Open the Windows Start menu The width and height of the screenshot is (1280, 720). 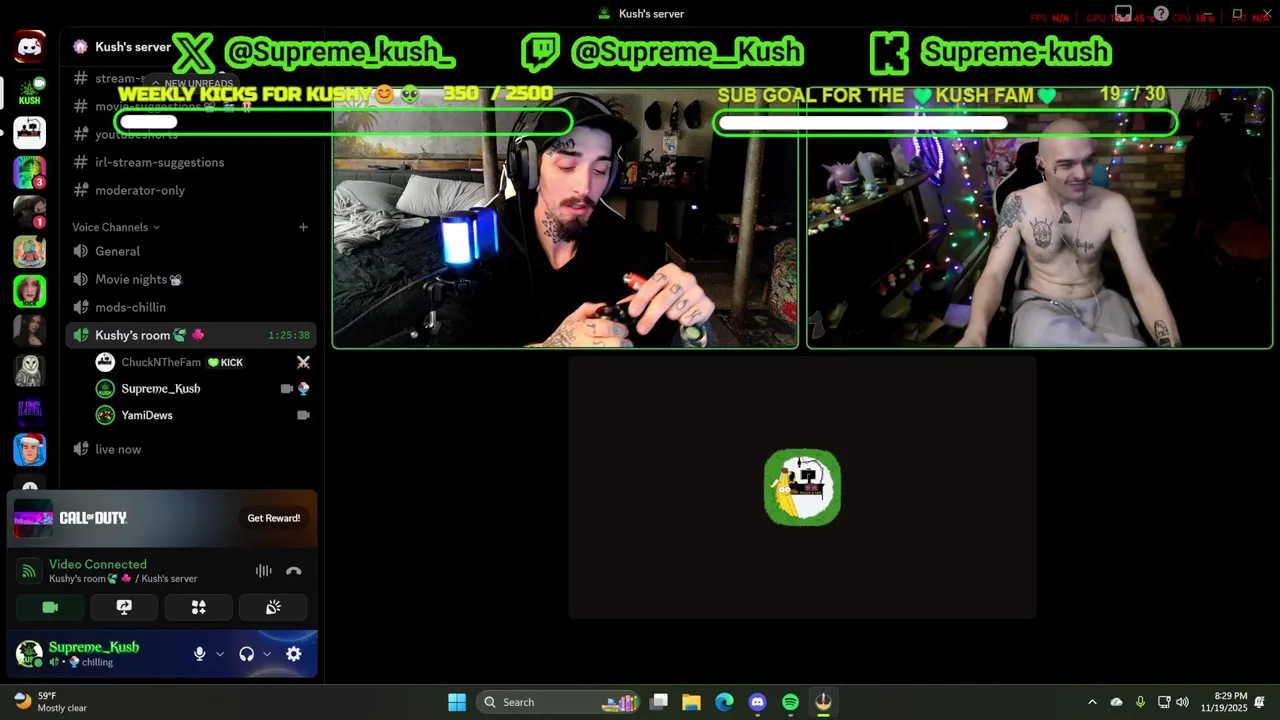point(457,702)
